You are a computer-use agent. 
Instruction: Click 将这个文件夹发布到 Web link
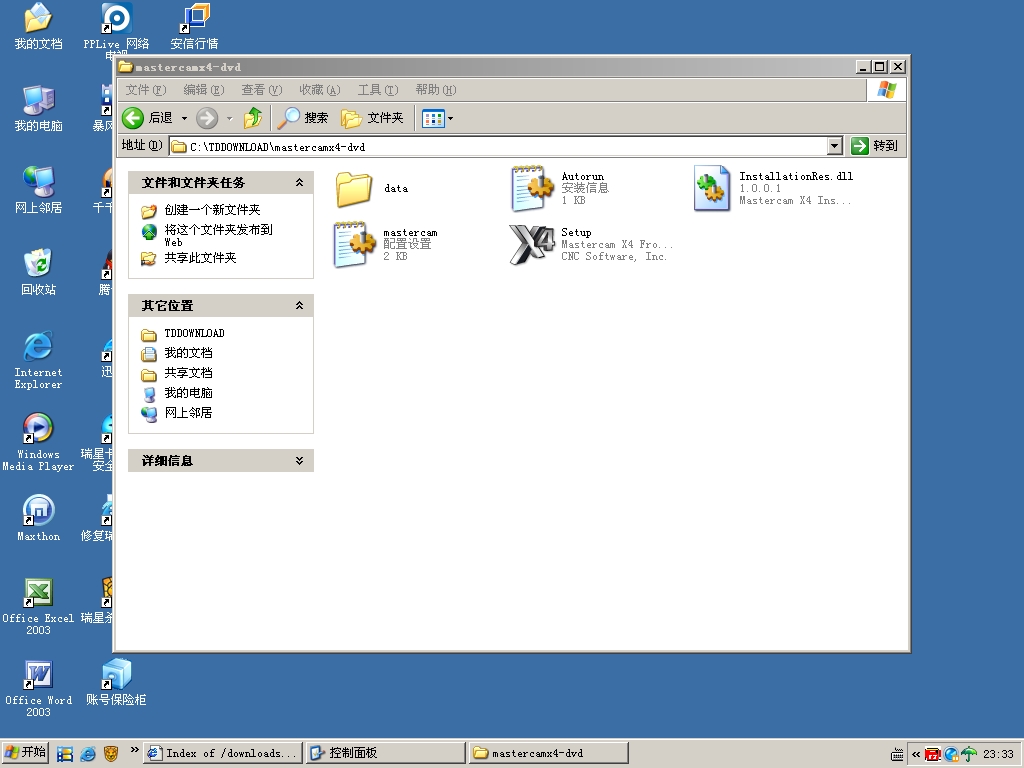[218, 236]
